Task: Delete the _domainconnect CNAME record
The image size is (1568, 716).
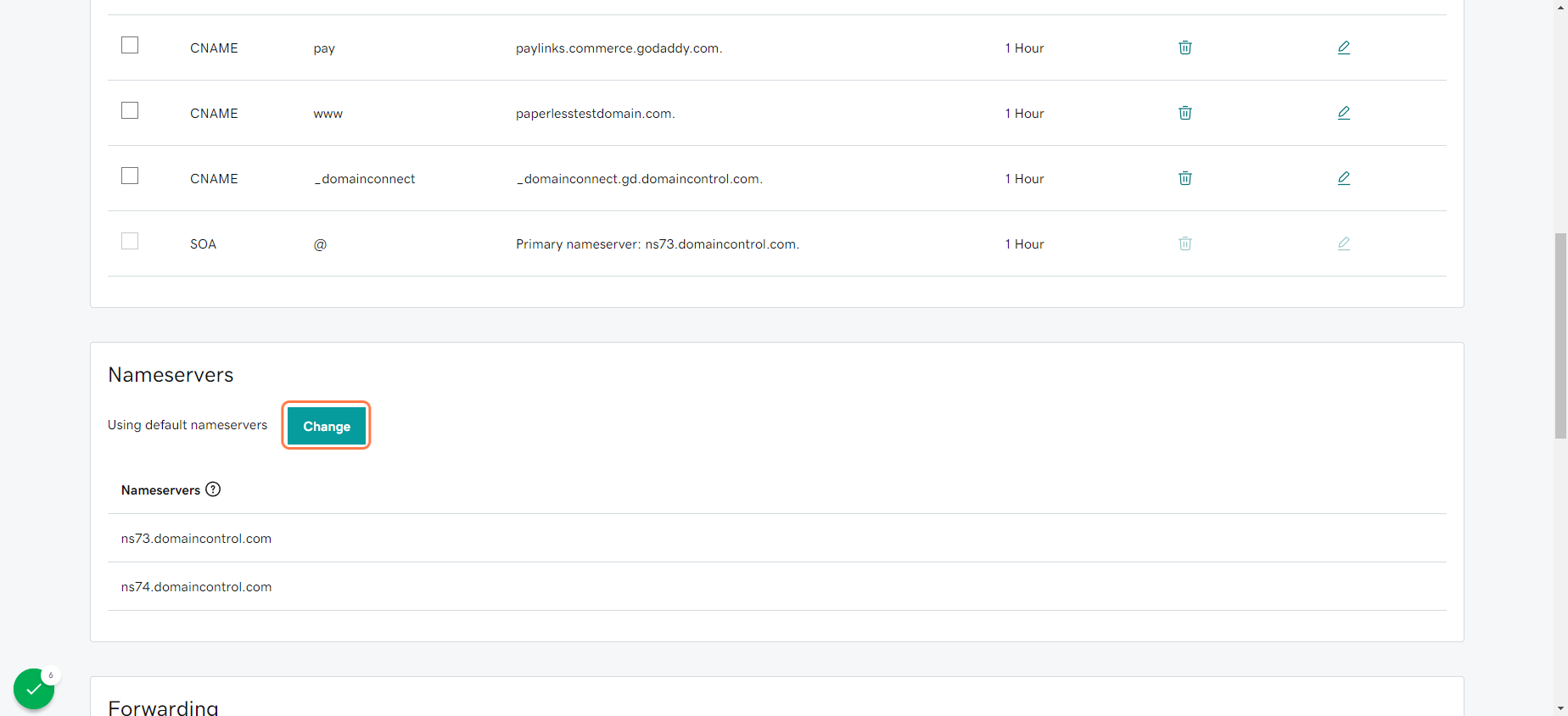Action: [1185, 178]
